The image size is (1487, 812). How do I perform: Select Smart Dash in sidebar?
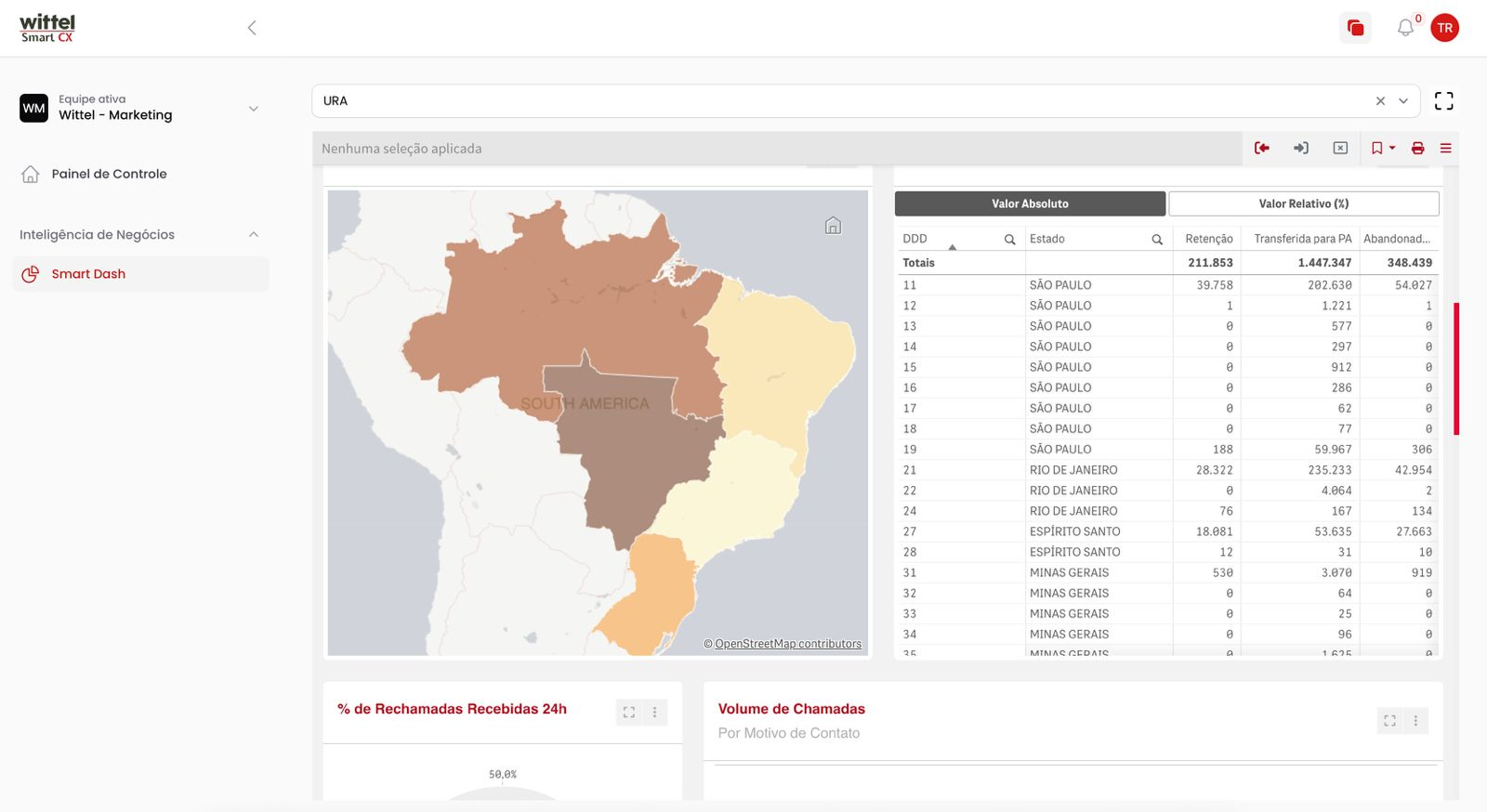(x=88, y=274)
